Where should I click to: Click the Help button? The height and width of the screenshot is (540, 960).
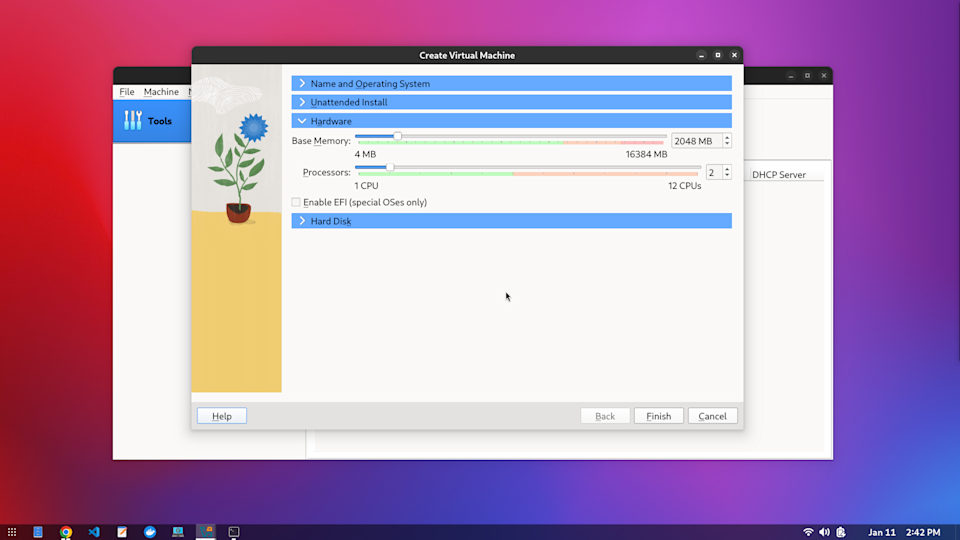pos(222,416)
